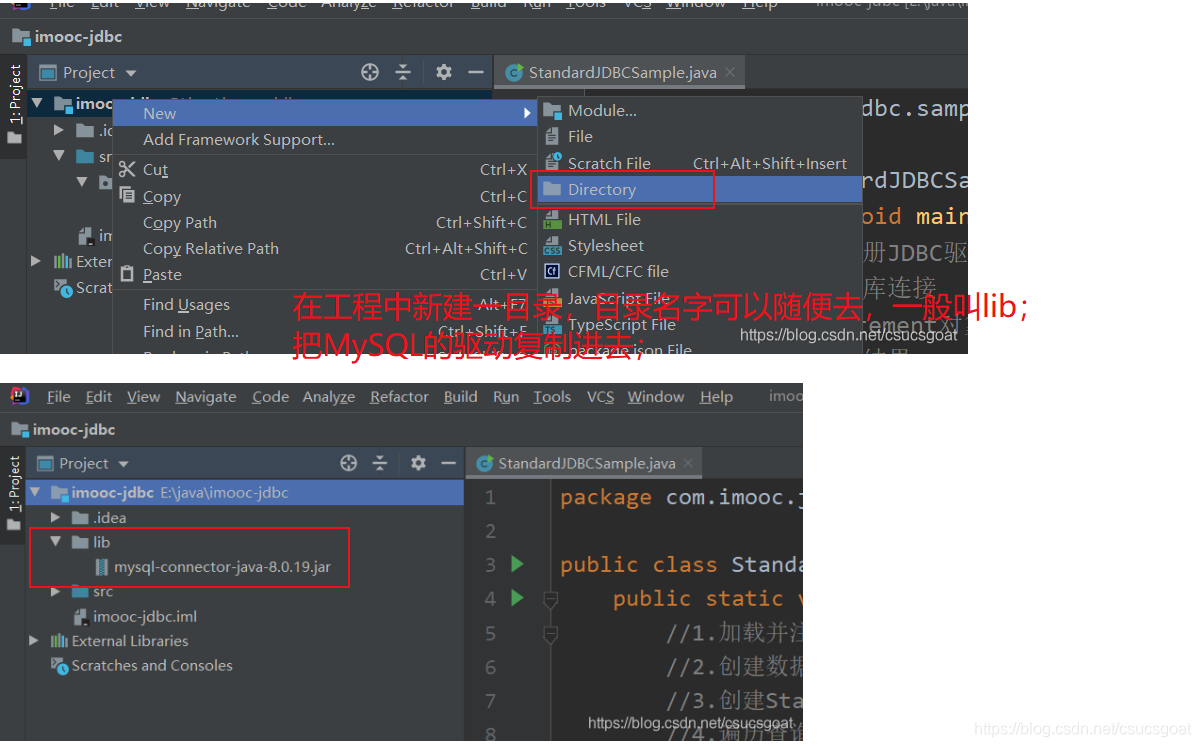Hide the lower Project panel with minus icon
This screenshot has width=1201, height=747.
click(449, 463)
